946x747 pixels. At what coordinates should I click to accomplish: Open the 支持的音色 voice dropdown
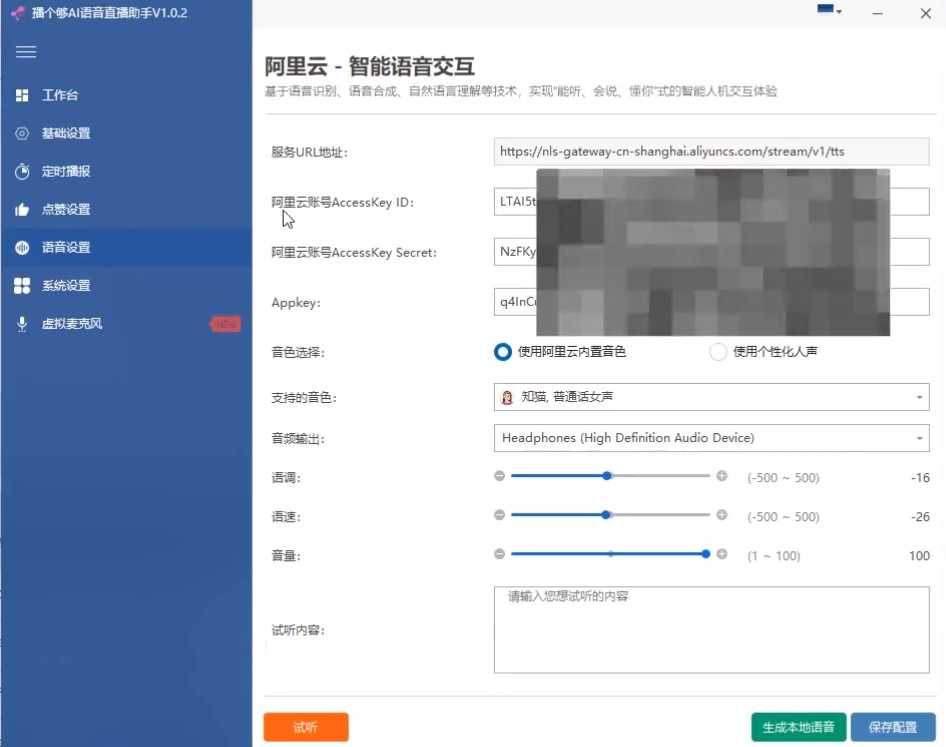[x=711, y=397]
